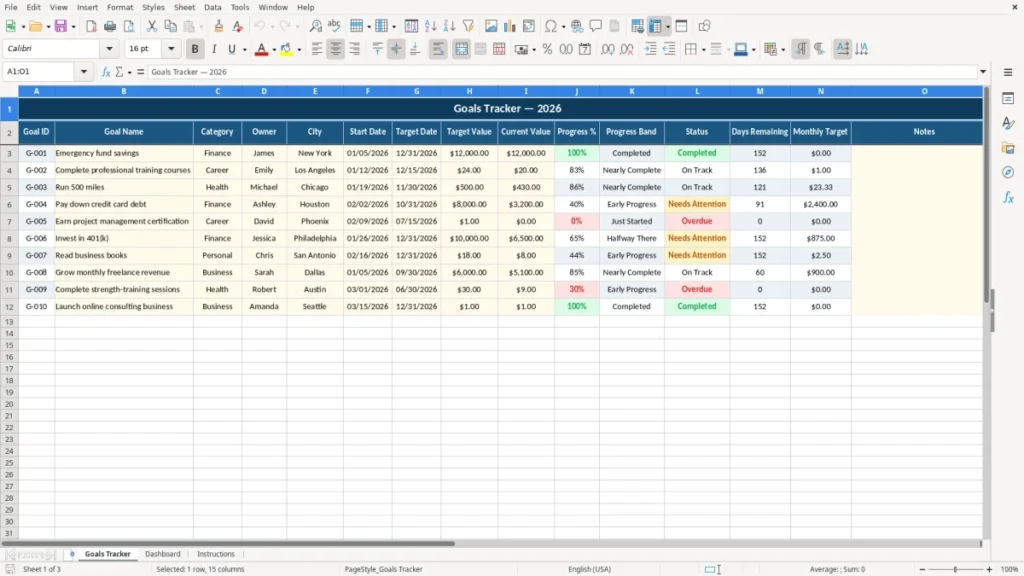This screenshot has width=1024, height=576.
Task: Toggle Italic formatting
Action: [214, 49]
